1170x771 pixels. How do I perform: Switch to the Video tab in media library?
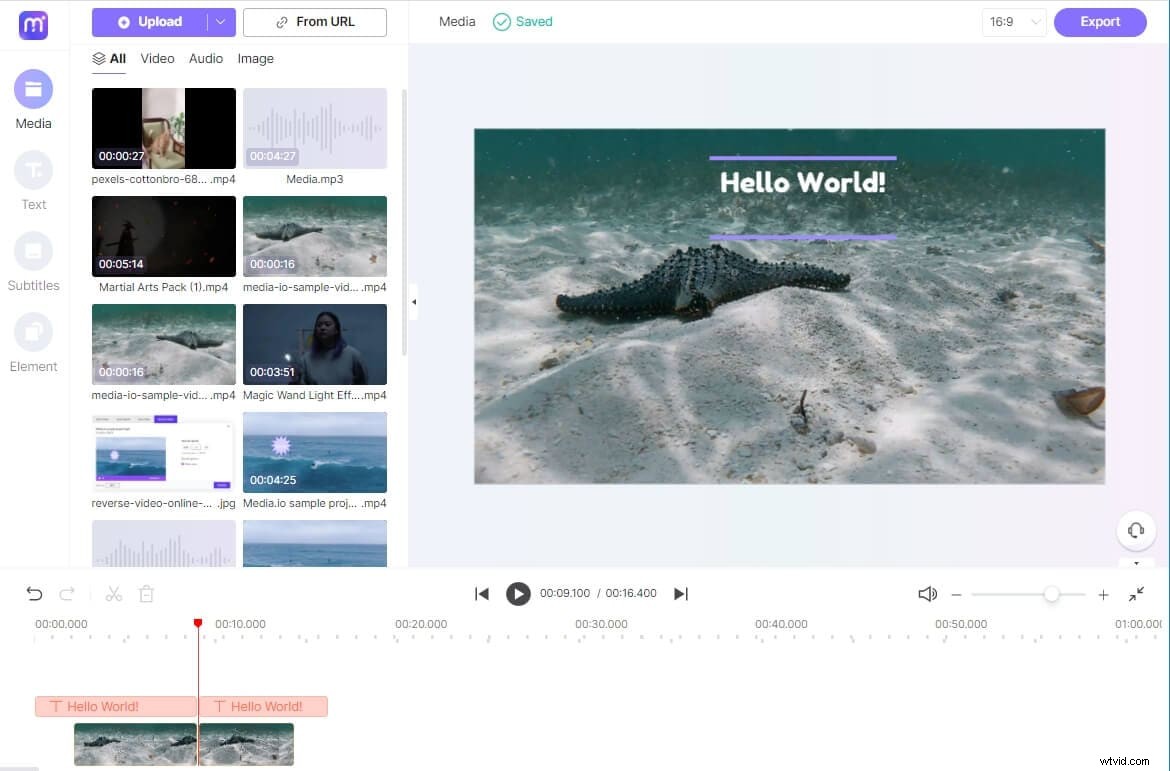[x=157, y=58]
